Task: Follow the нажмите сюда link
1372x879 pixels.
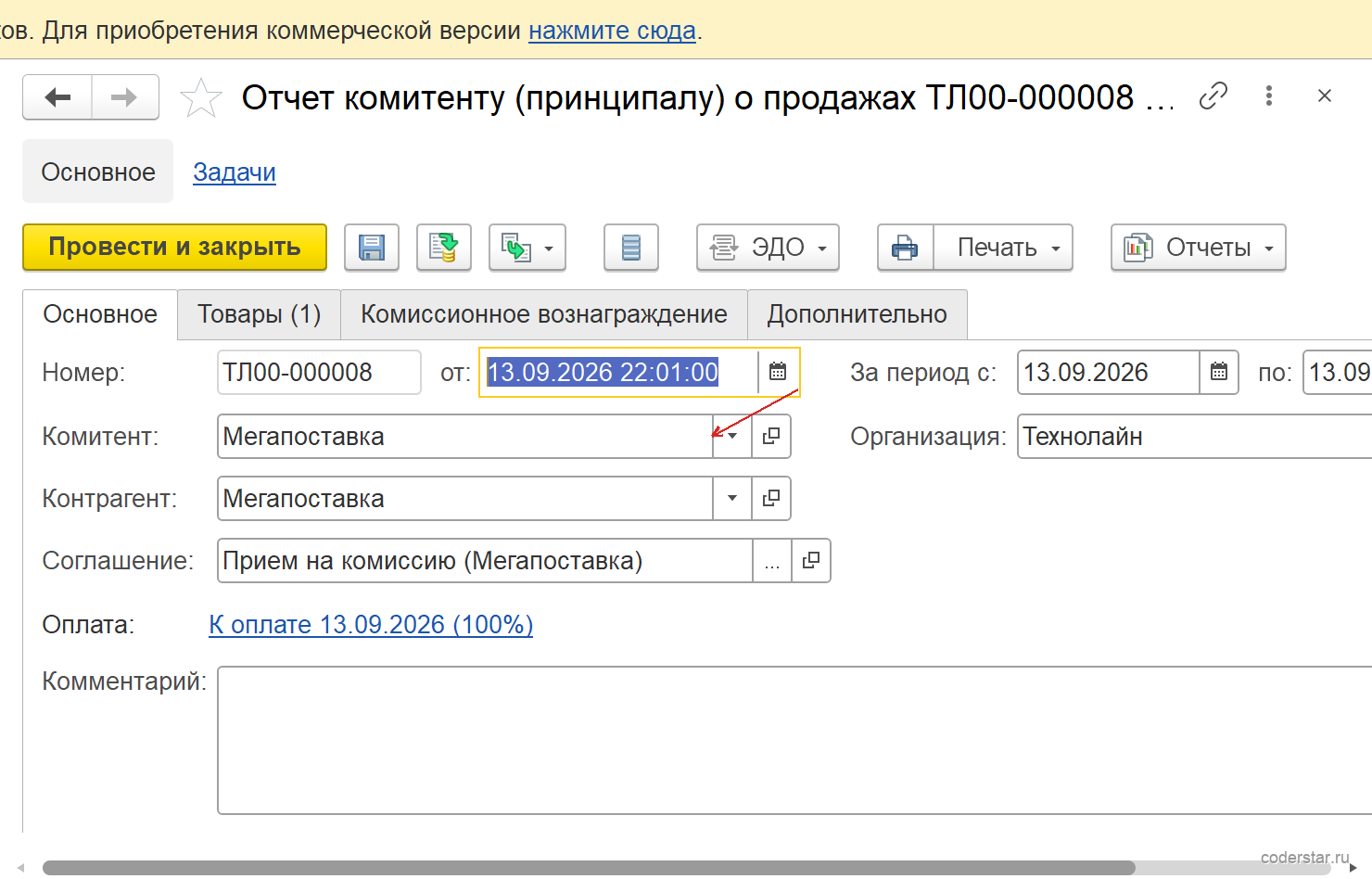Action: pos(612,31)
